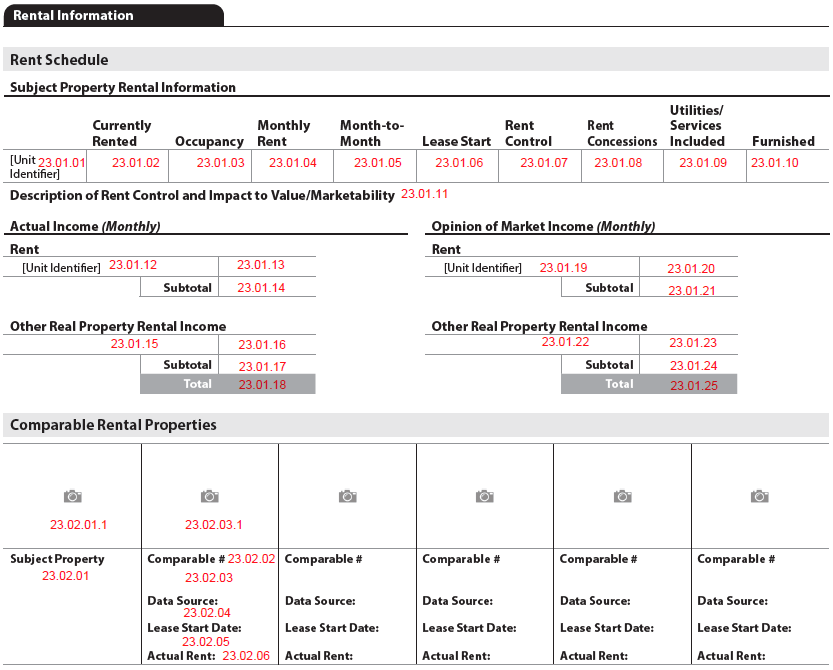Select Lease Start Date field 23.02.05
This screenshot has width=833, height=670.
click(x=206, y=642)
